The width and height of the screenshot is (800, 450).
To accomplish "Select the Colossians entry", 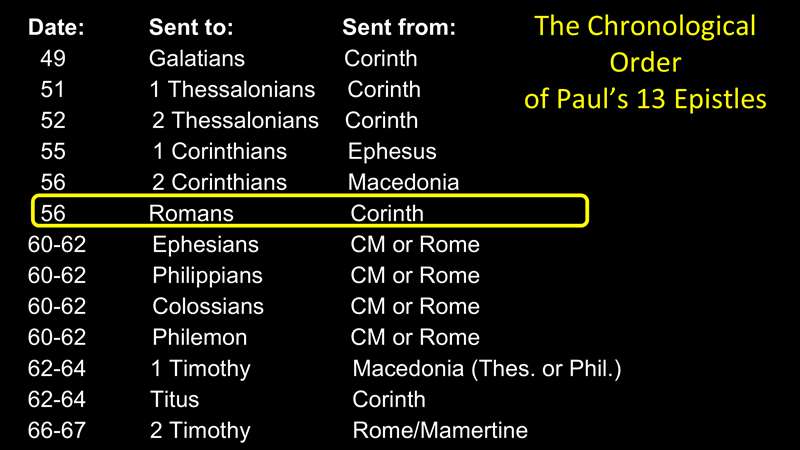I will 208,306.
